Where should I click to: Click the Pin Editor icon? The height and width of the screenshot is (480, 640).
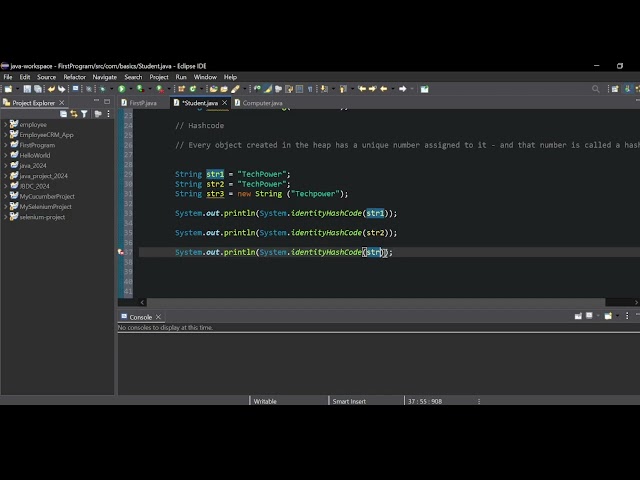[x=424, y=89]
